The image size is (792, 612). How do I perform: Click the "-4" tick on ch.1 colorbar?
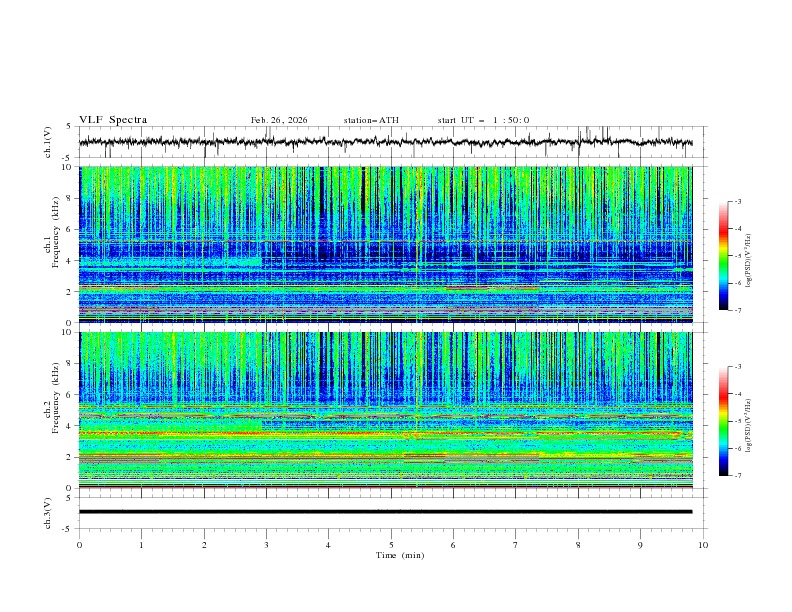click(x=738, y=229)
